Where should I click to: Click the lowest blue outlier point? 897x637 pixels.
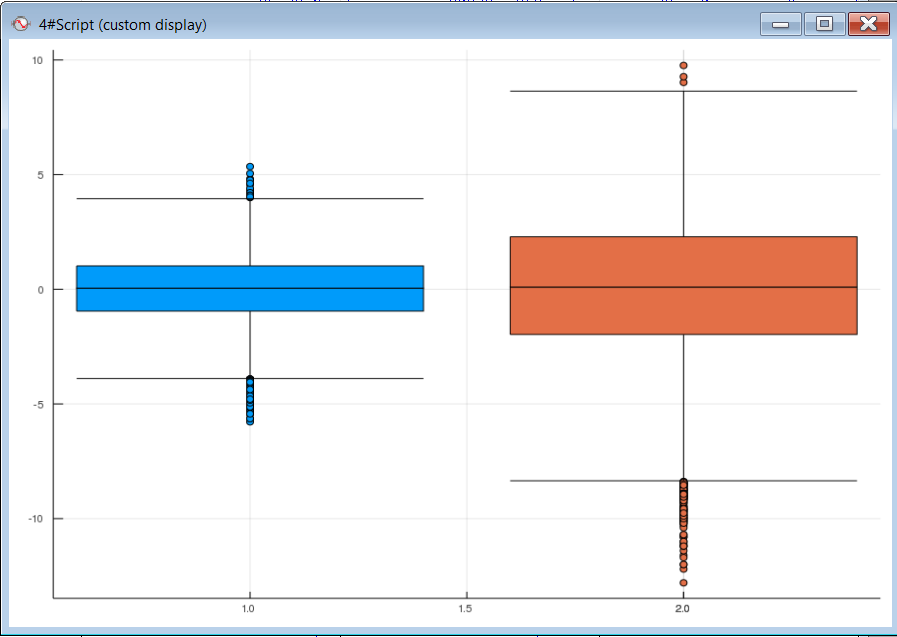249,421
